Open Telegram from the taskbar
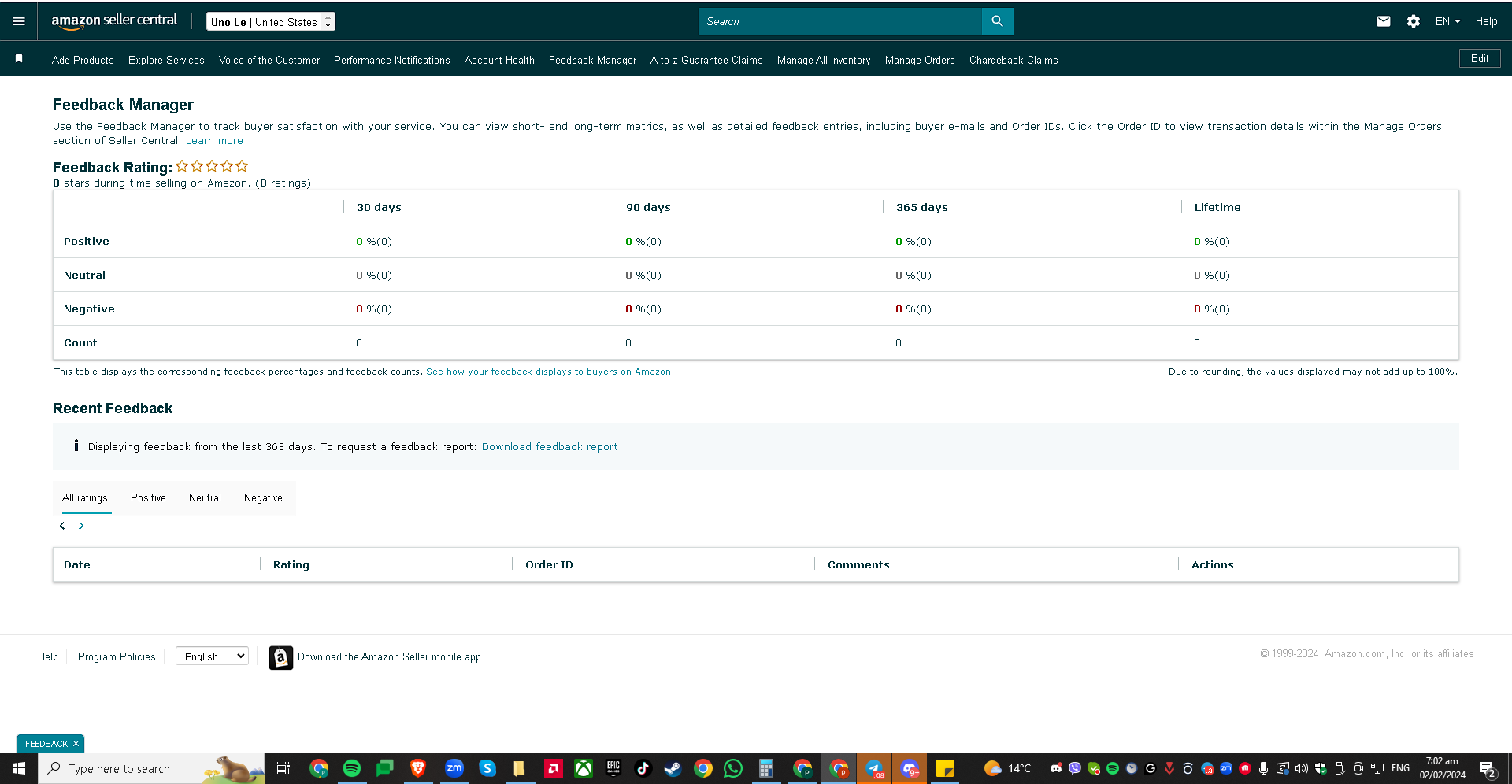The height and width of the screenshot is (784, 1512). (x=874, y=768)
